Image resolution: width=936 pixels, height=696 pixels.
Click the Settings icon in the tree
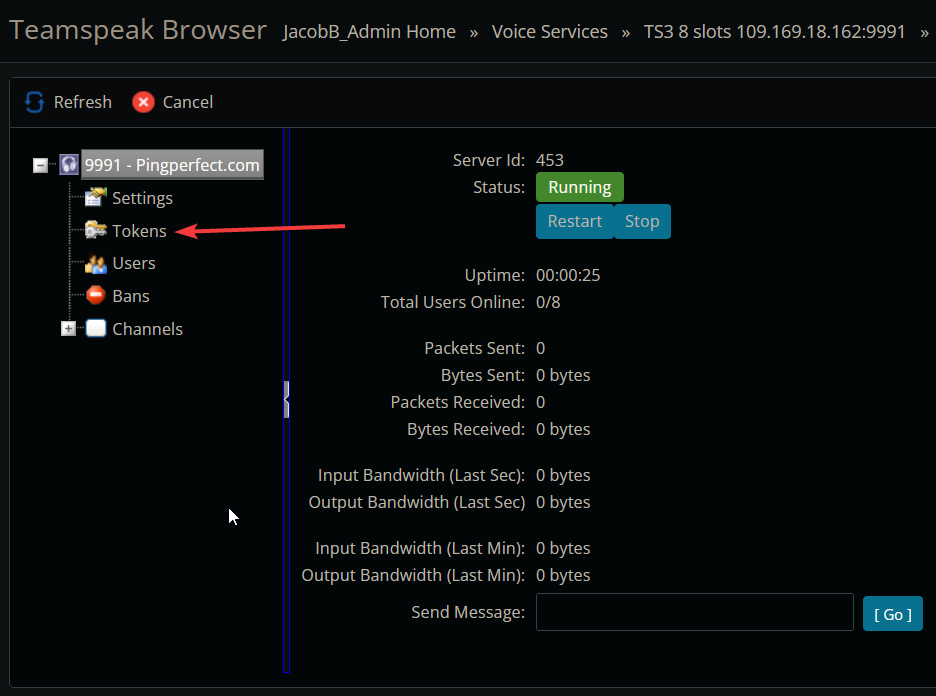[x=96, y=198]
